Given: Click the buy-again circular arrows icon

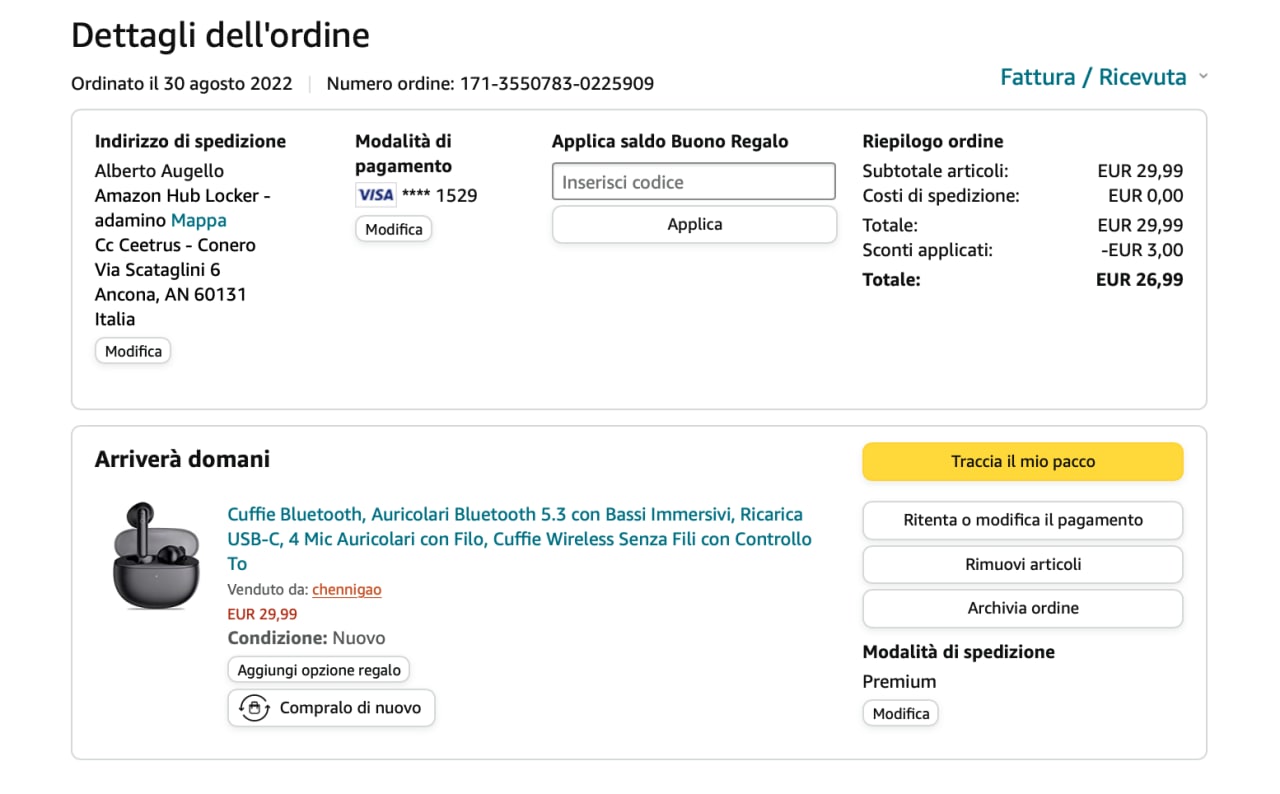Looking at the screenshot, I should coord(254,708).
